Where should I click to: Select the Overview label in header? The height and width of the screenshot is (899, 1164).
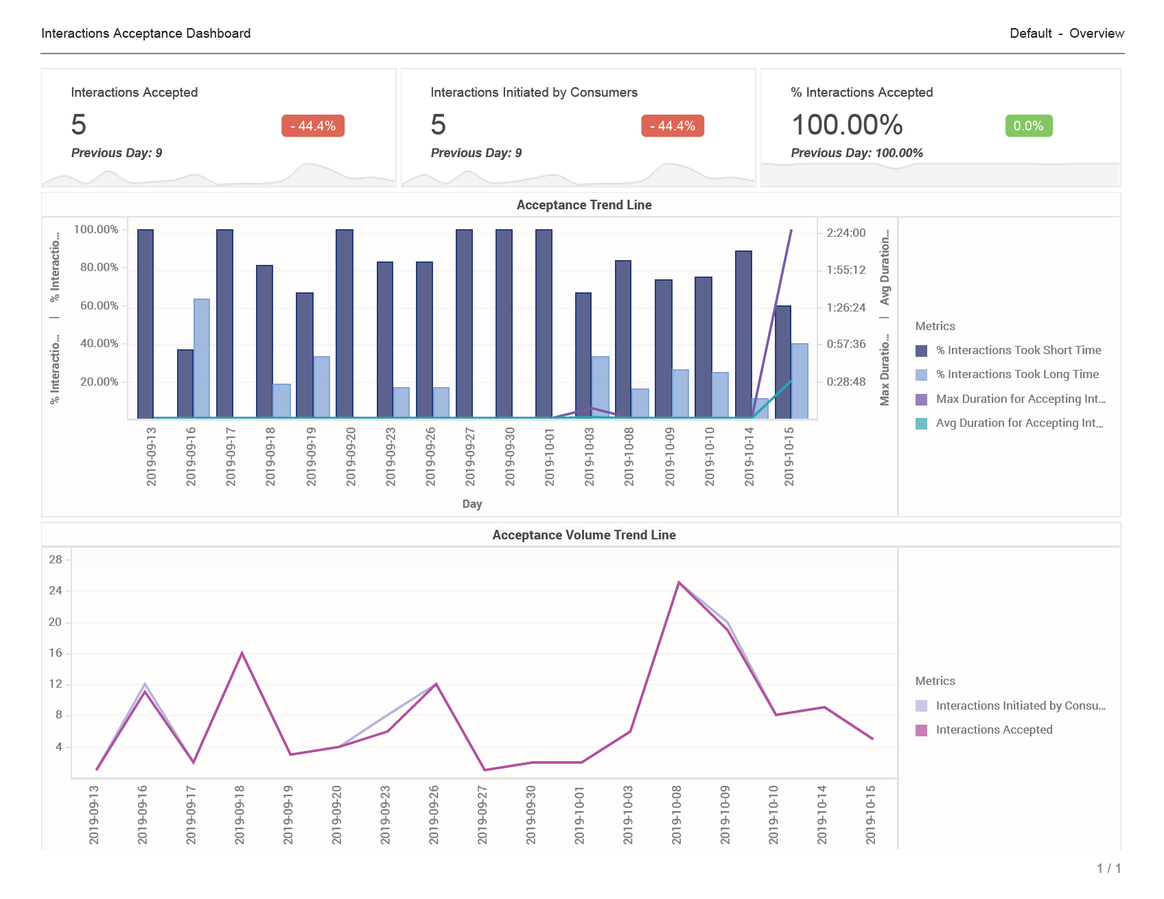point(1096,33)
